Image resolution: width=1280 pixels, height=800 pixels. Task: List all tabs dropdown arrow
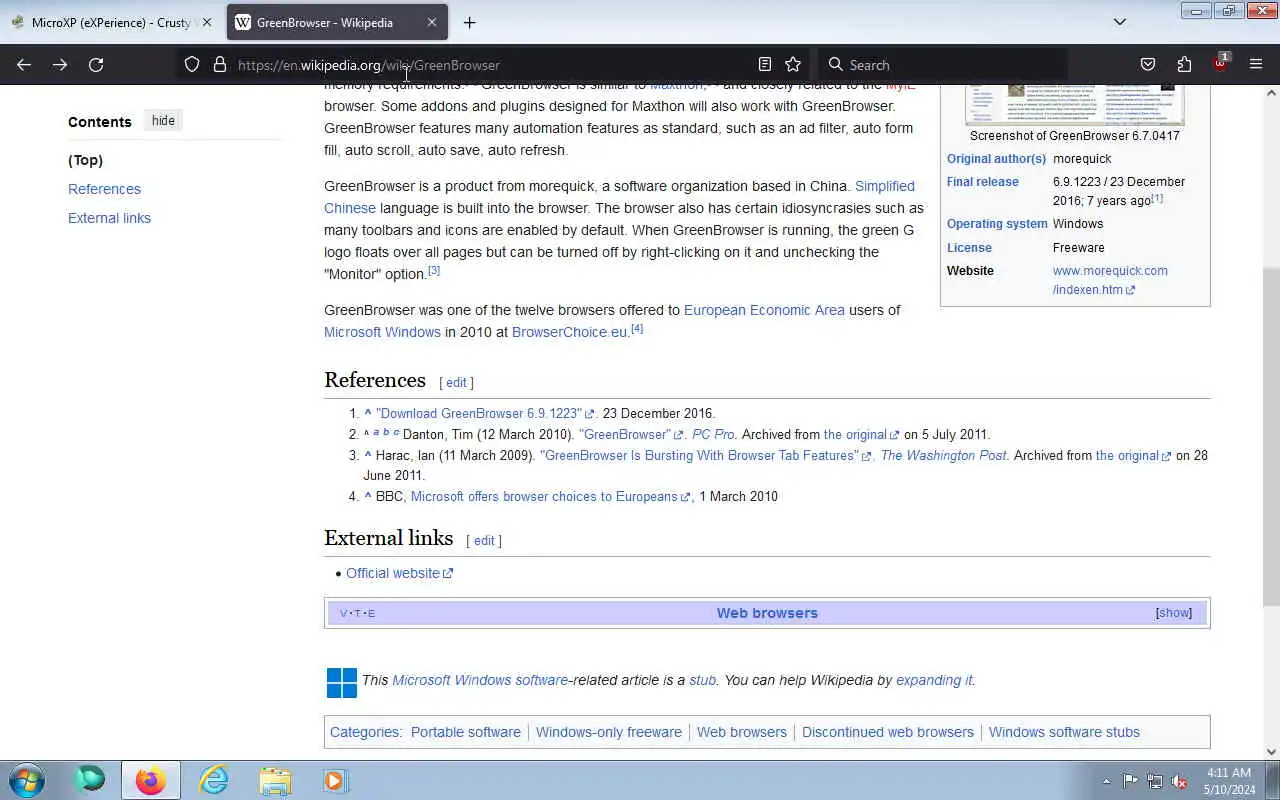(1120, 22)
